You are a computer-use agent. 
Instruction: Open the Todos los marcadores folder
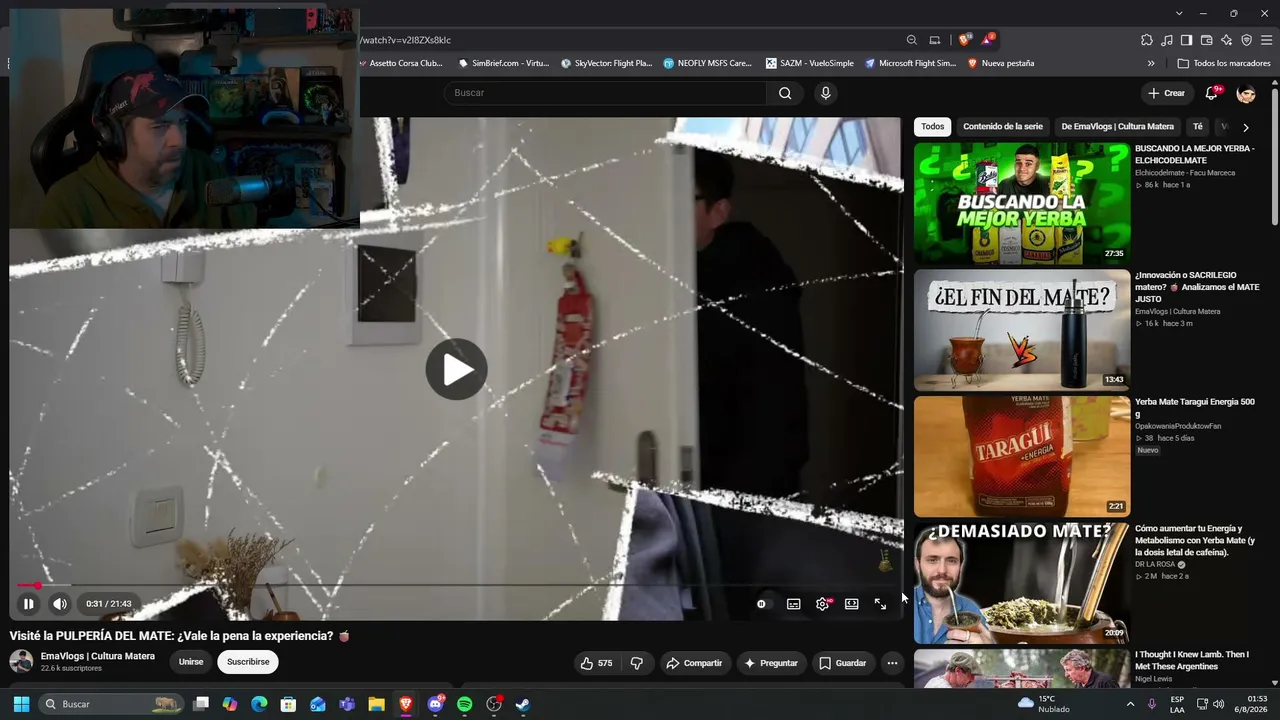coord(1224,63)
